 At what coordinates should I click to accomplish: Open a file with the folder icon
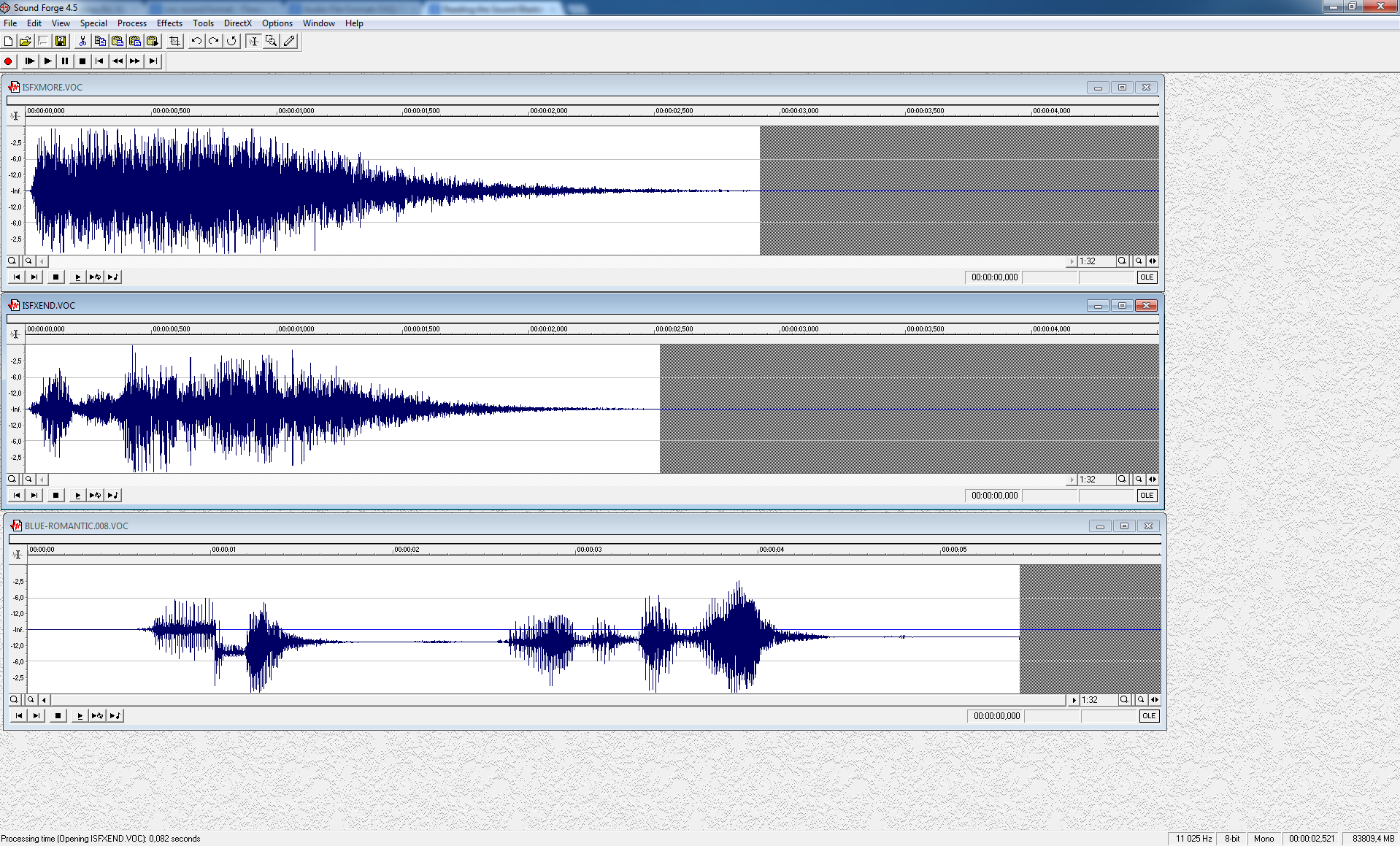click(x=26, y=42)
